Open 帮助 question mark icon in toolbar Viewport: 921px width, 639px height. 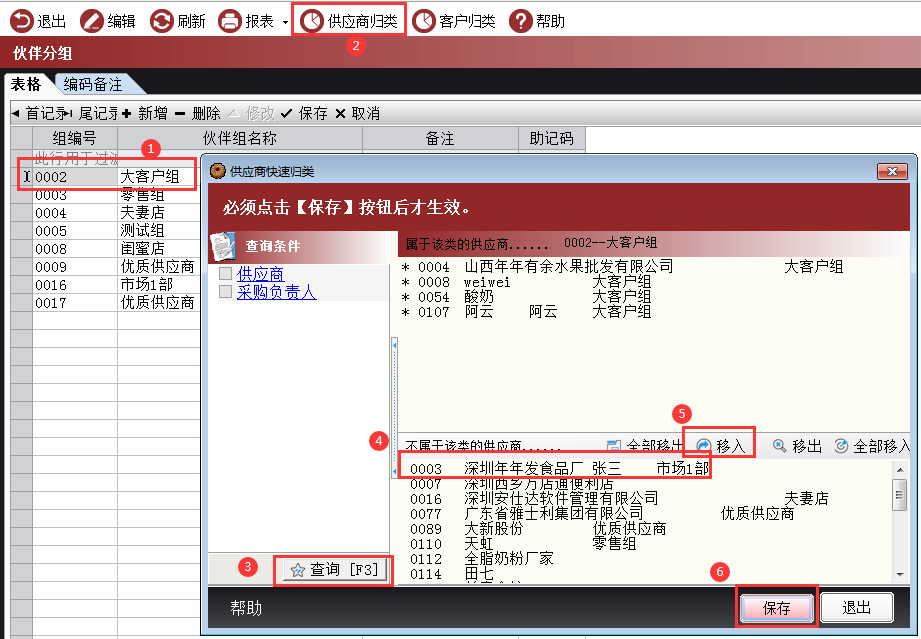[520, 21]
